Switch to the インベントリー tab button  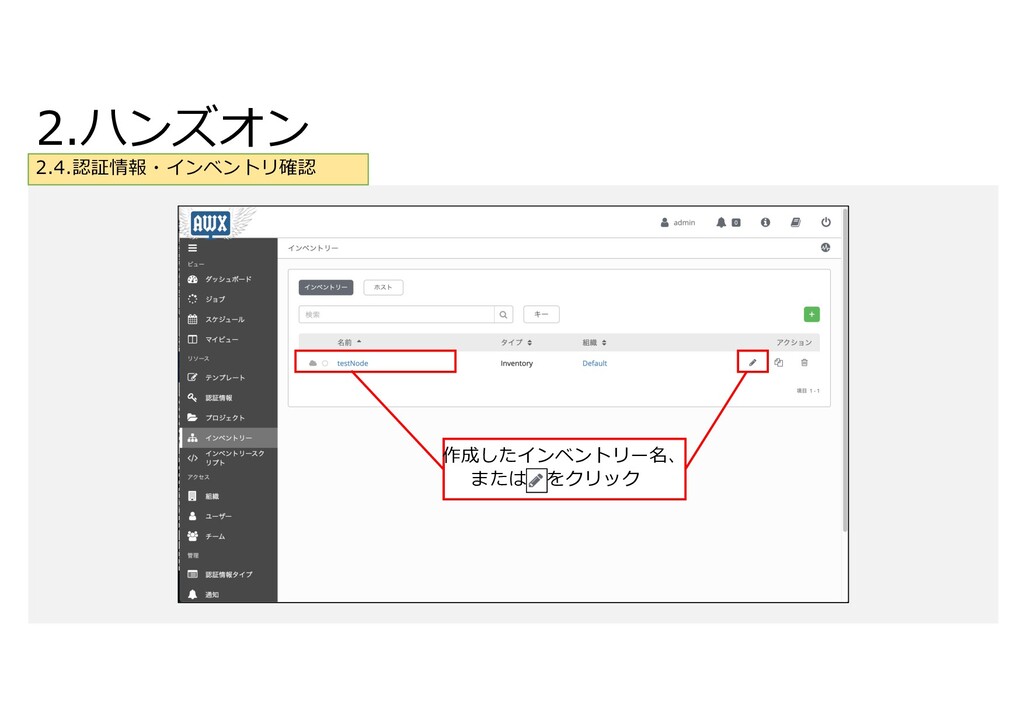pos(326,287)
